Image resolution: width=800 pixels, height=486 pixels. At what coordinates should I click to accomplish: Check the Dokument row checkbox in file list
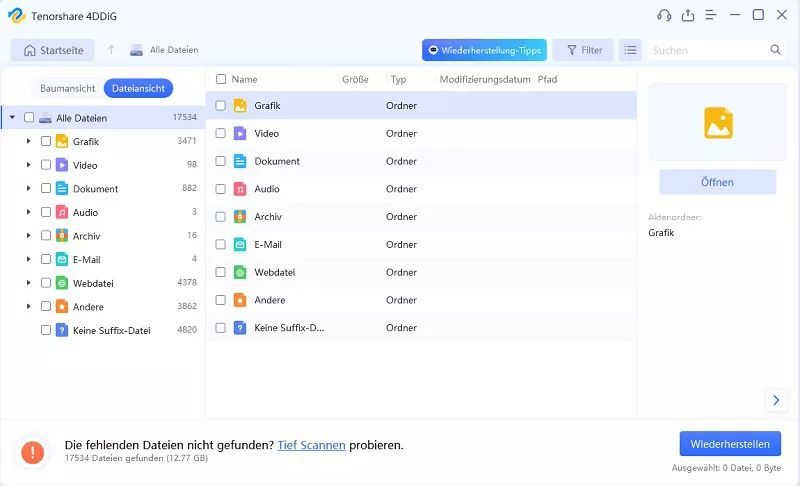pos(220,161)
